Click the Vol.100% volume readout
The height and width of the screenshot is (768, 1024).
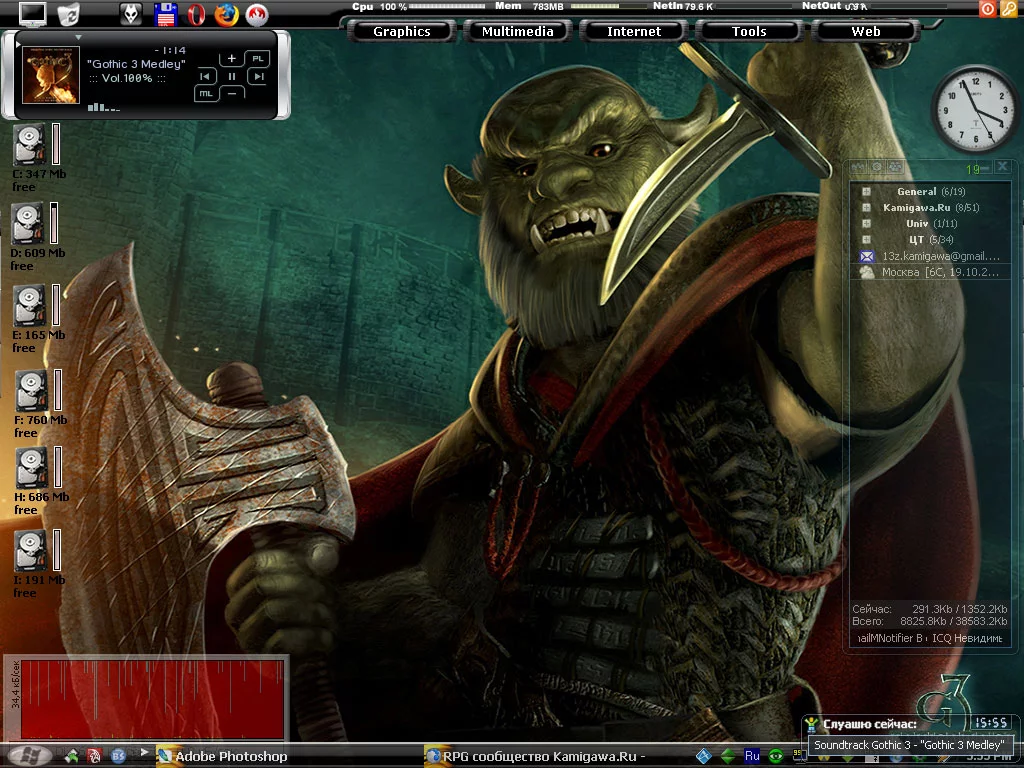(x=127, y=78)
